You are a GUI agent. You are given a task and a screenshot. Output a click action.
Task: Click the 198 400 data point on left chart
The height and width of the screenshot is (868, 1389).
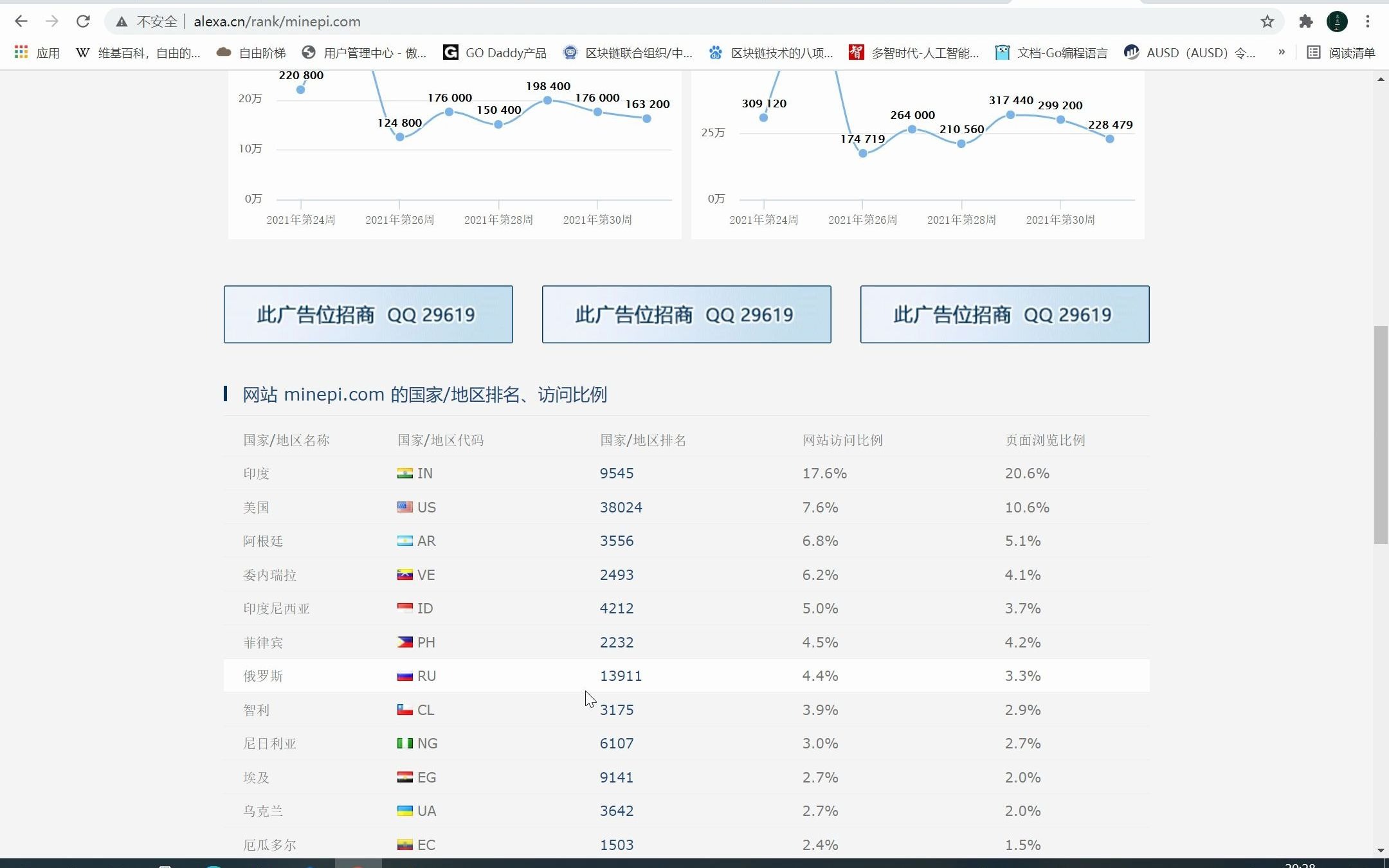(547, 100)
